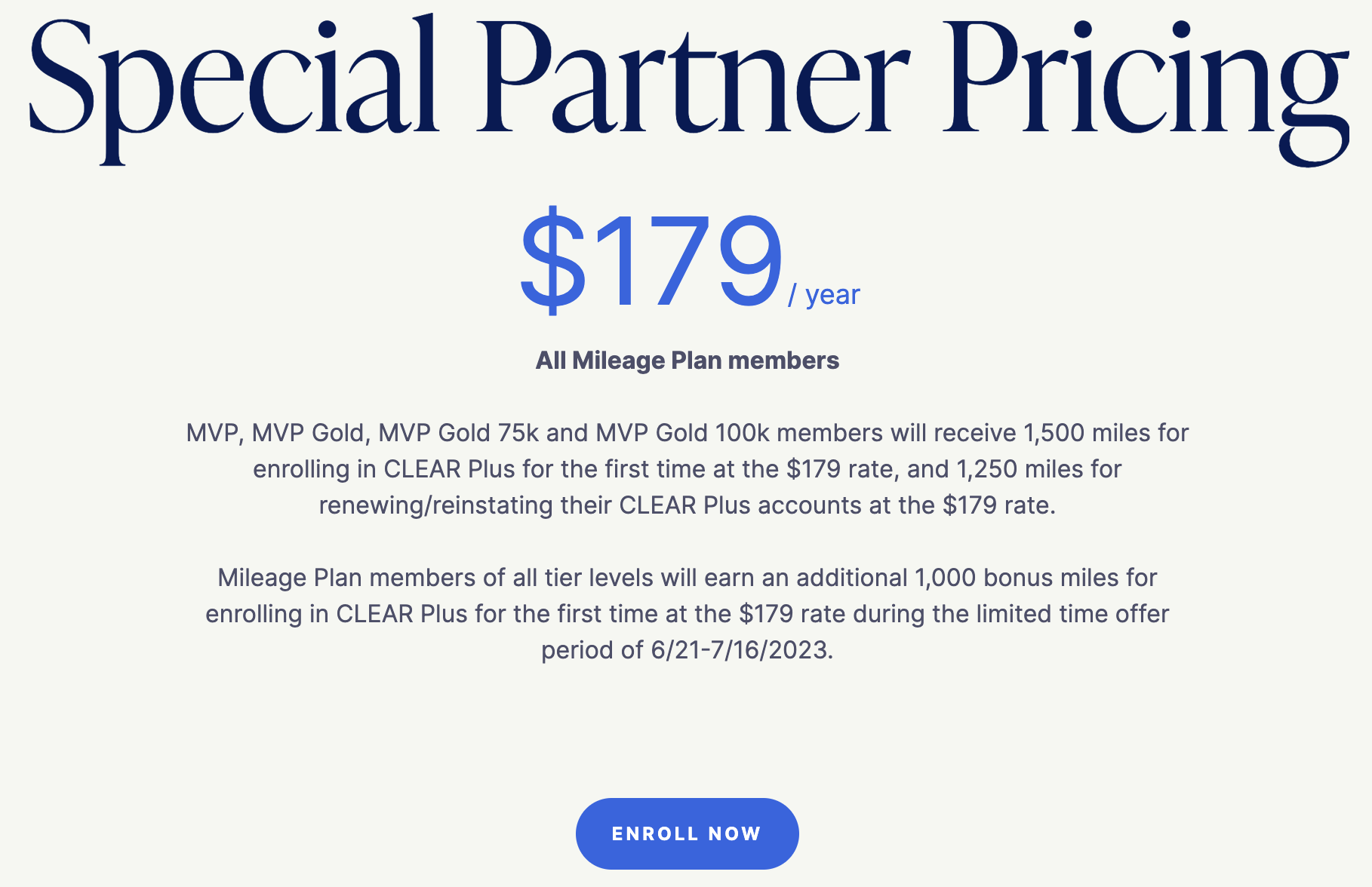Click the word "additional" in the second paragraph

tap(851, 578)
